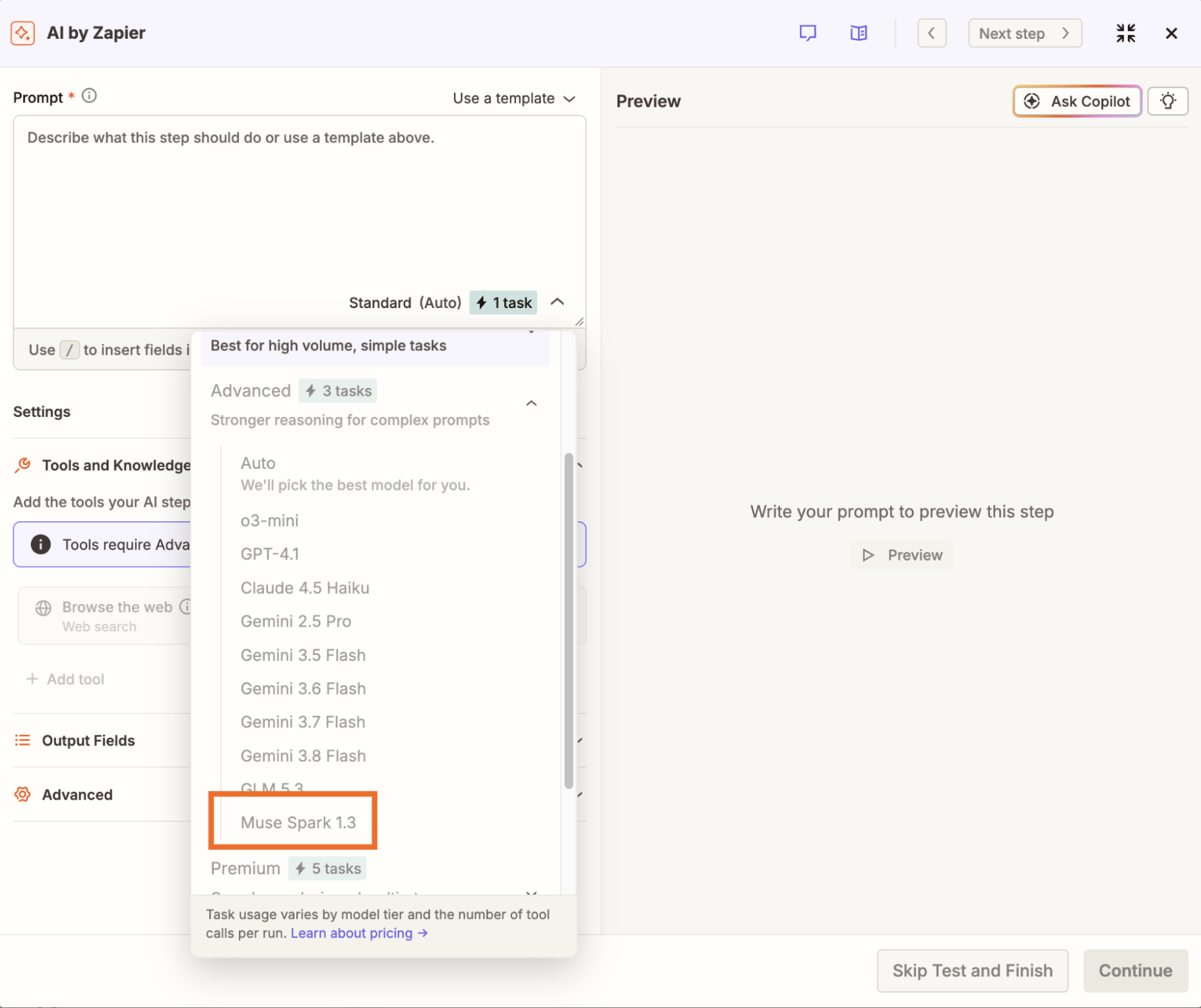This screenshot has height=1008, width=1201.
Task: Click the Advanced settings gear icon
Action: (x=22, y=795)
